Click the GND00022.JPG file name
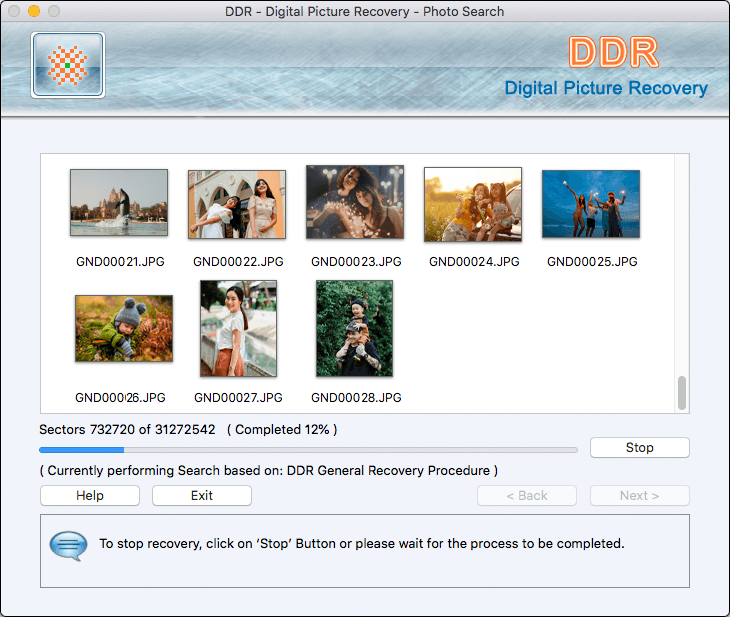 238,262
